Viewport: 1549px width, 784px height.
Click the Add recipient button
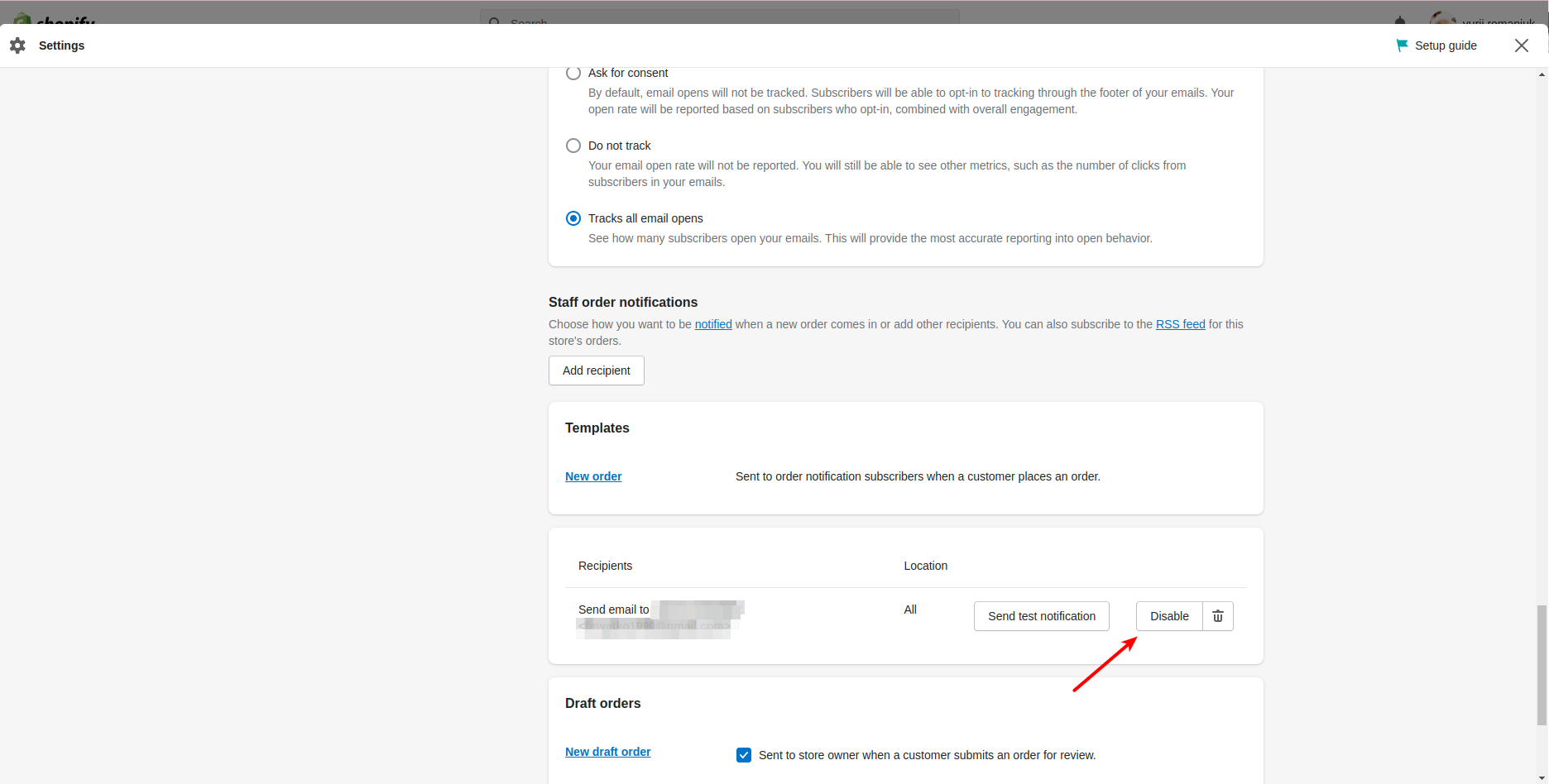coord(596,370)
